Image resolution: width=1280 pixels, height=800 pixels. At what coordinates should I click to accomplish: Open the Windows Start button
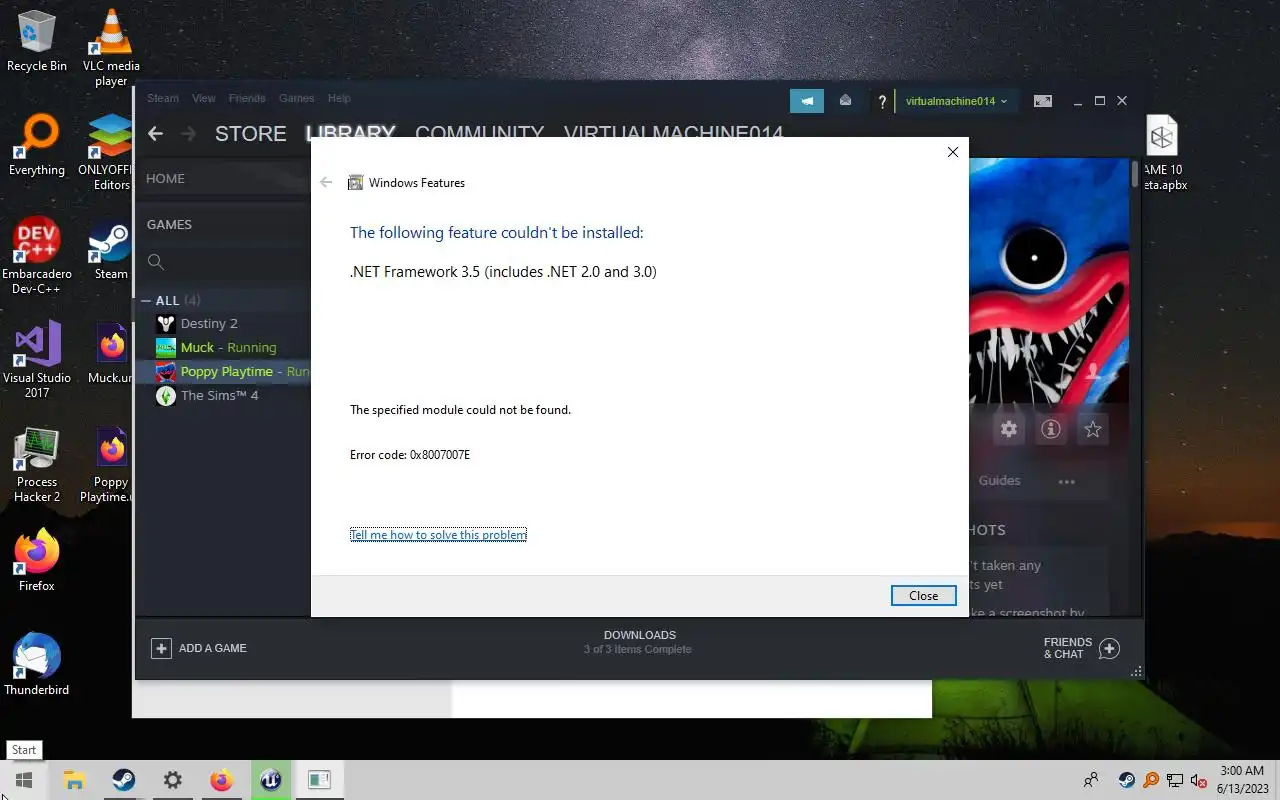[24, 781]
